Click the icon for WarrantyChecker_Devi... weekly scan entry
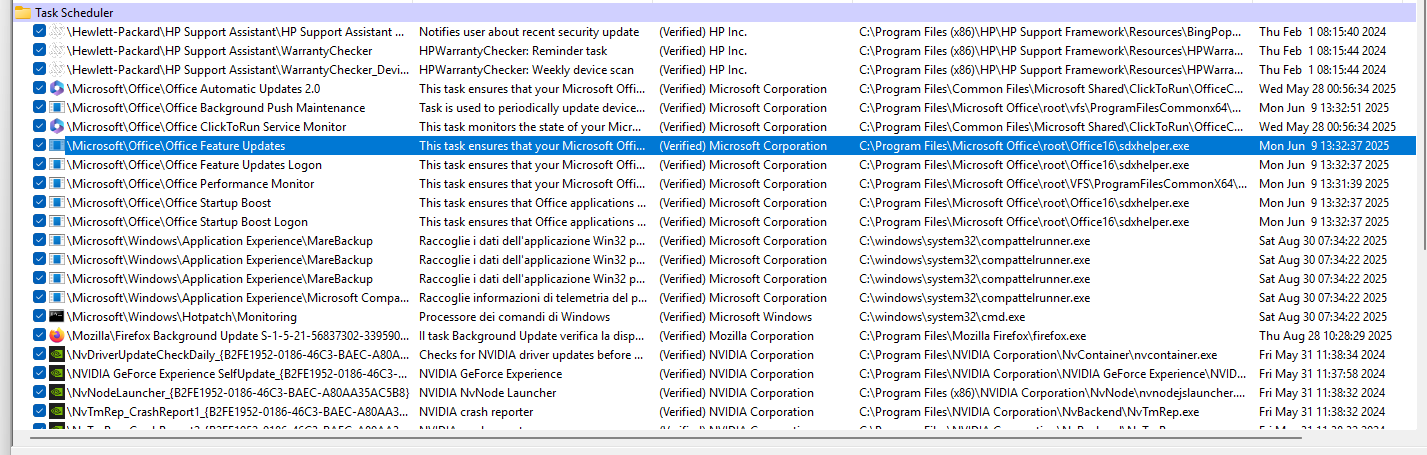 point(57,70)
